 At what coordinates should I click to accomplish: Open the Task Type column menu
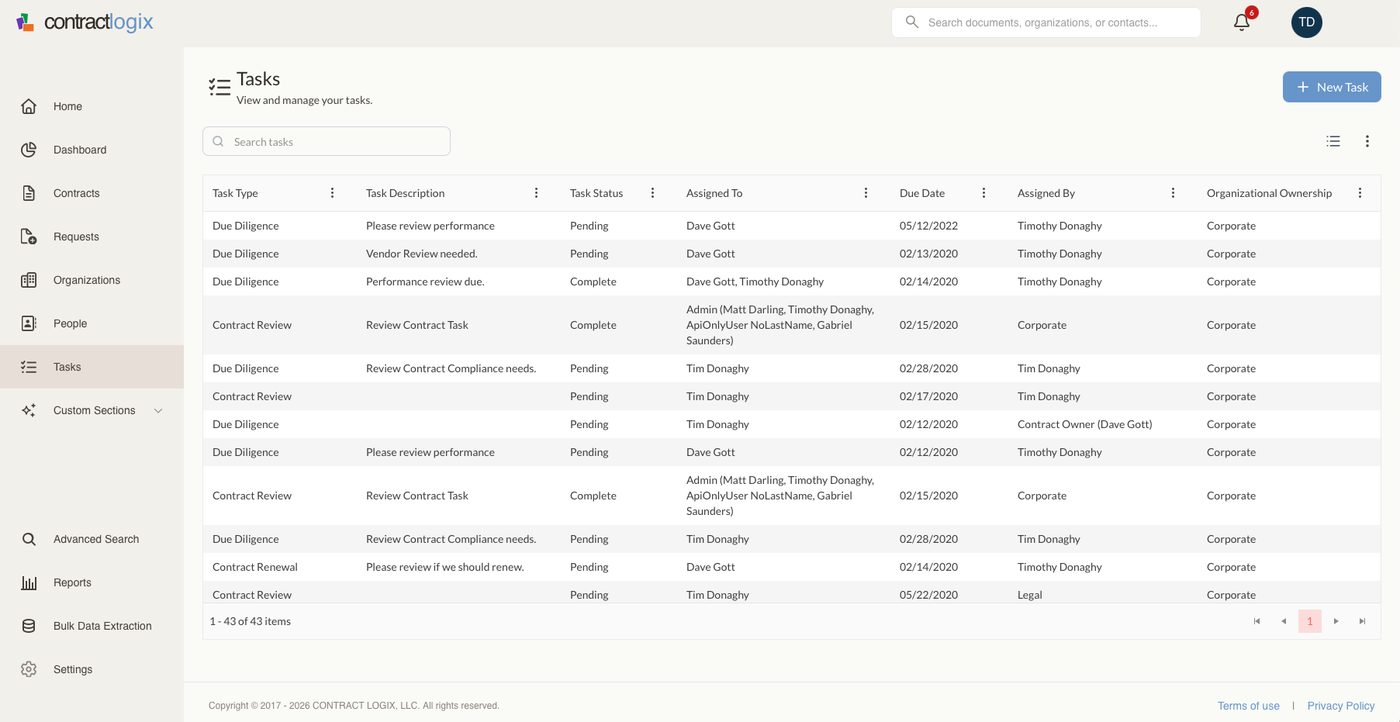(333, 193)
